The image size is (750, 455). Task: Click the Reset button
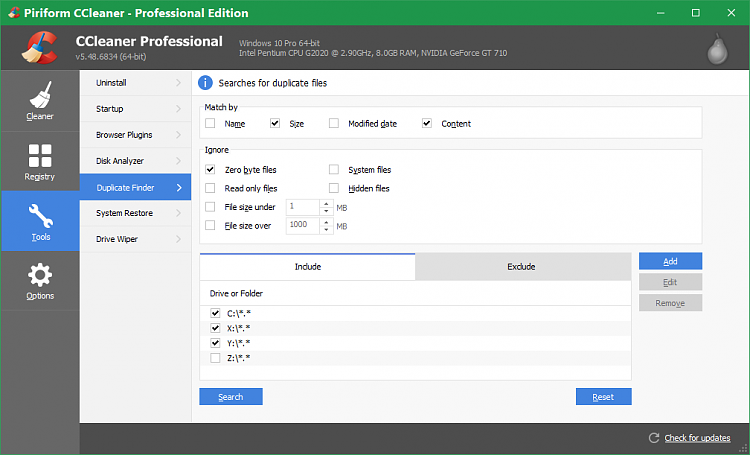pyautogui.click(x=603, y=397)
